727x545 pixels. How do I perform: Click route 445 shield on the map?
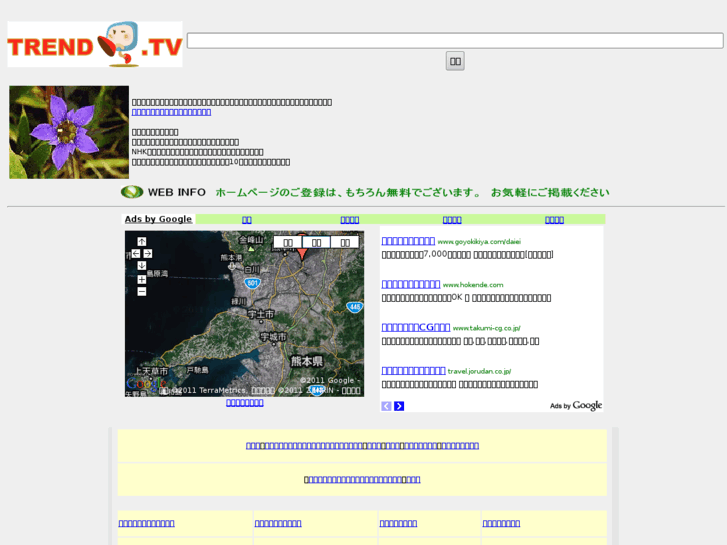355,307
